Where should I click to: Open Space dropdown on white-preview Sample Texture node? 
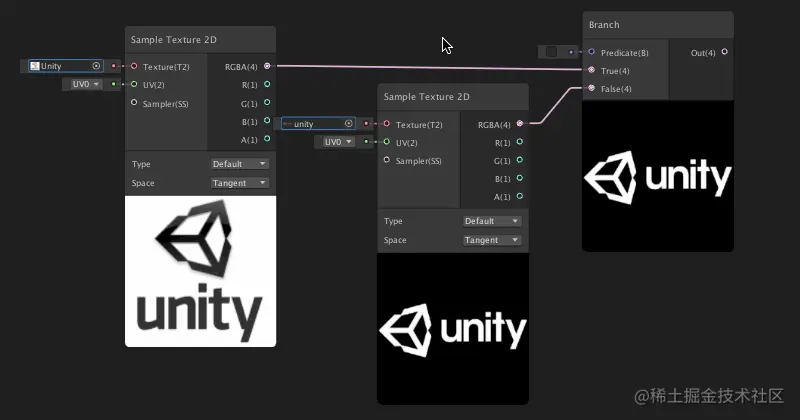tap(239, 183)
